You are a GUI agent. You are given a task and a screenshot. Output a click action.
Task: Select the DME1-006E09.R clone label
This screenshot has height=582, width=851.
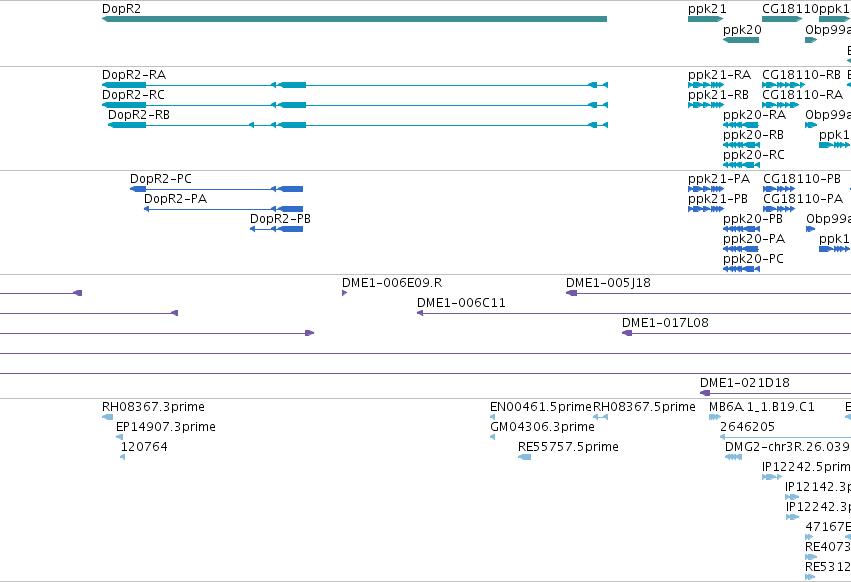pos(392,283)
